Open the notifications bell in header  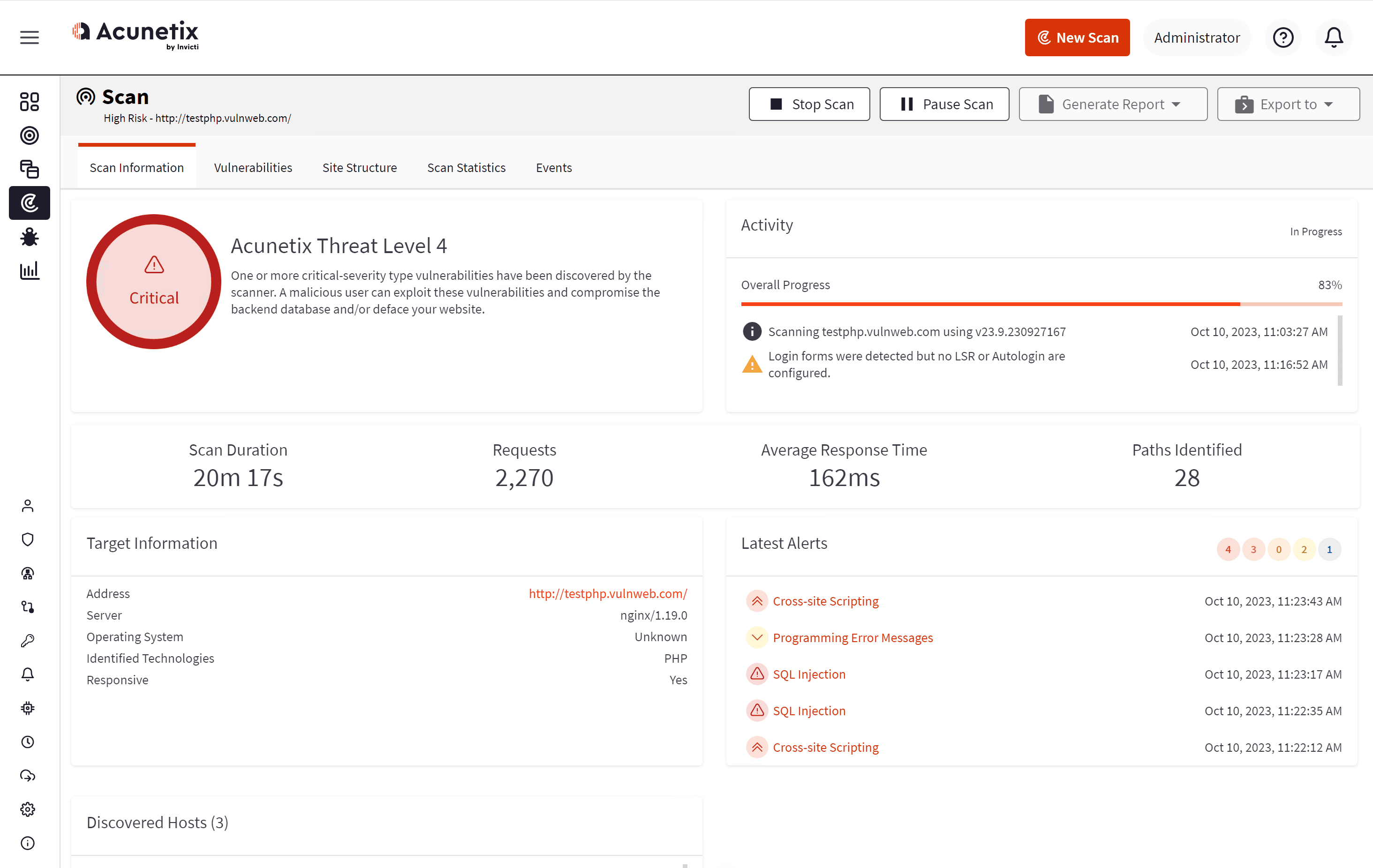(x=1333, y=37)
